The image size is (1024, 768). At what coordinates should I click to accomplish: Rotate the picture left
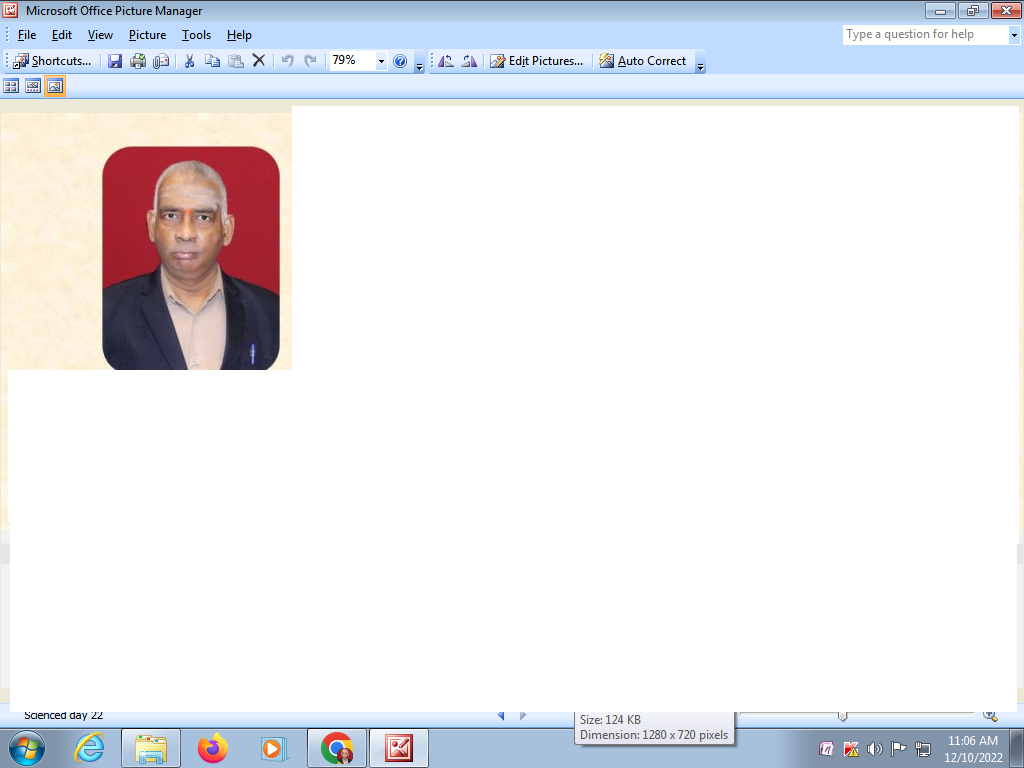click(446, 61)
